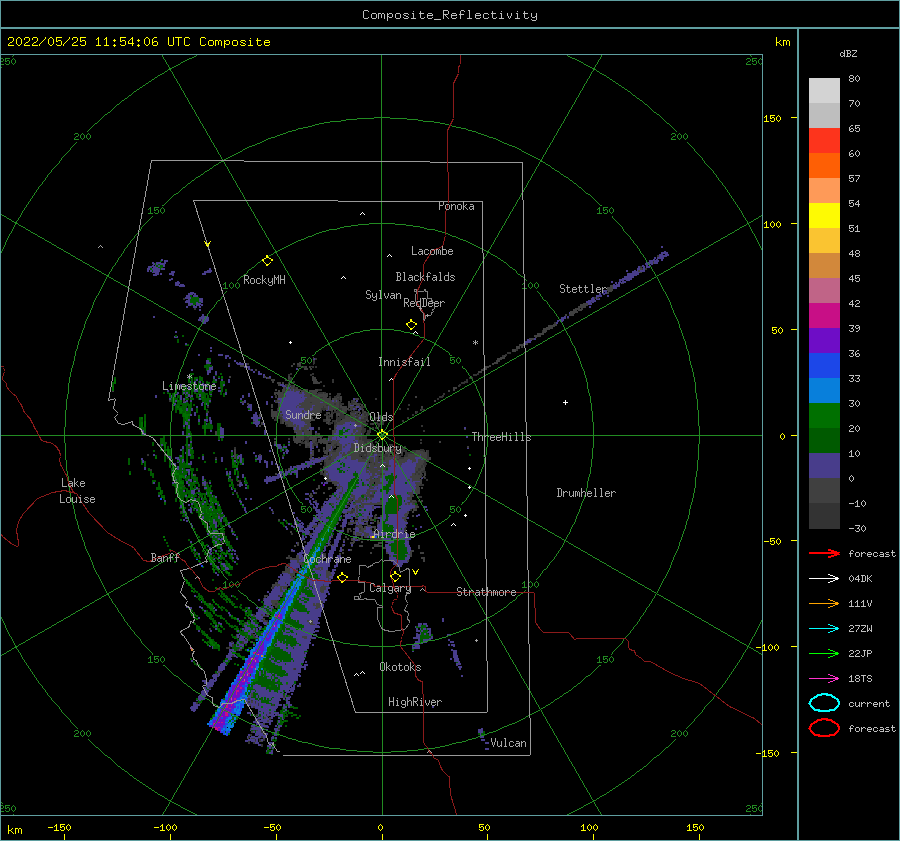Image resolution: width=900 pixels, height=841 pixels.
Task: Click the HighRiver label
Action: [415, 702]
